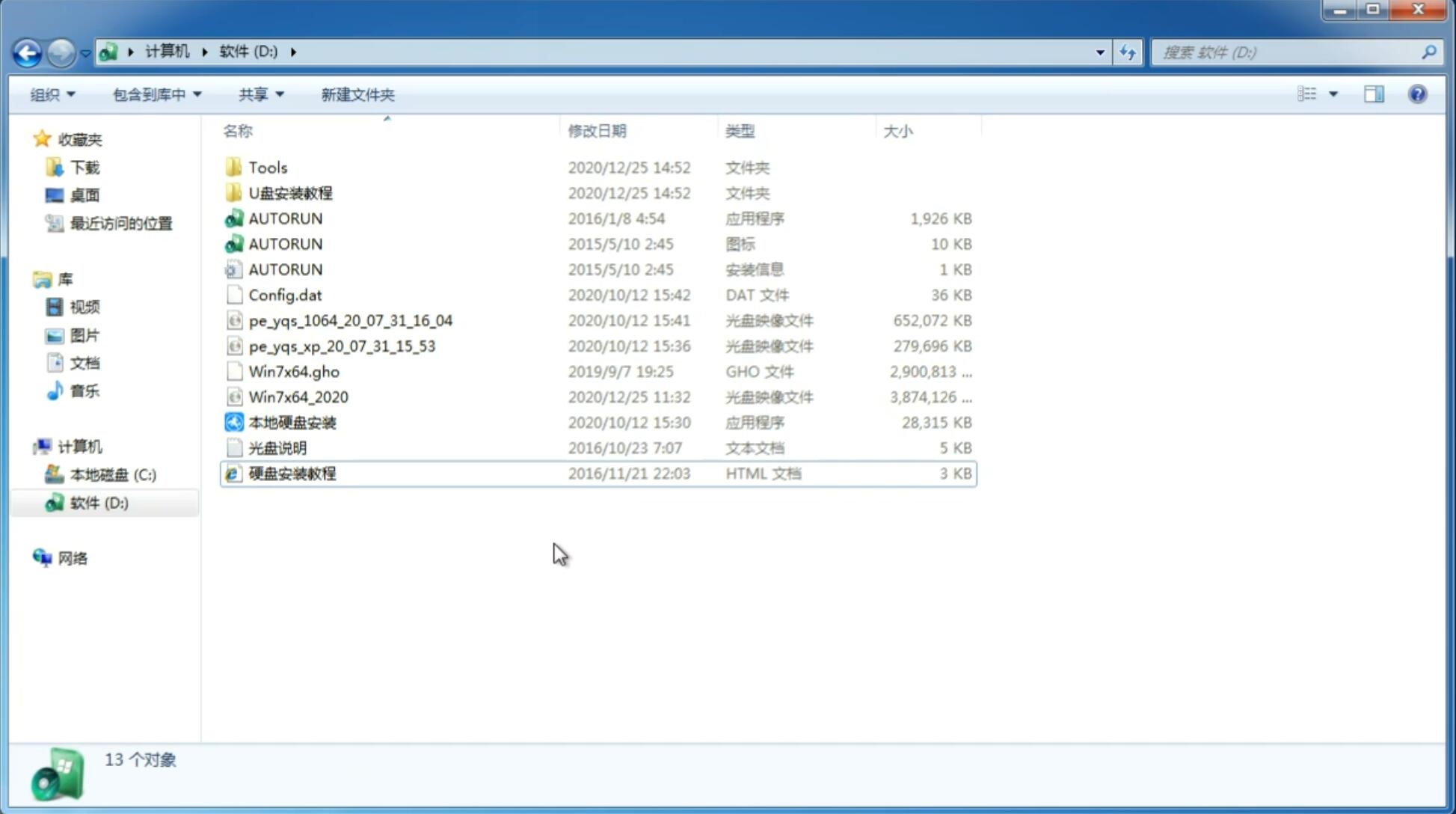Open Win7x64.gho Ghost file

point(294,371)
